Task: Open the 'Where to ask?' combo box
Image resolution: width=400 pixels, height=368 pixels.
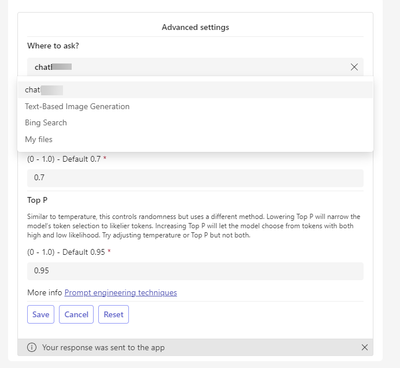Action: (195, 67)
